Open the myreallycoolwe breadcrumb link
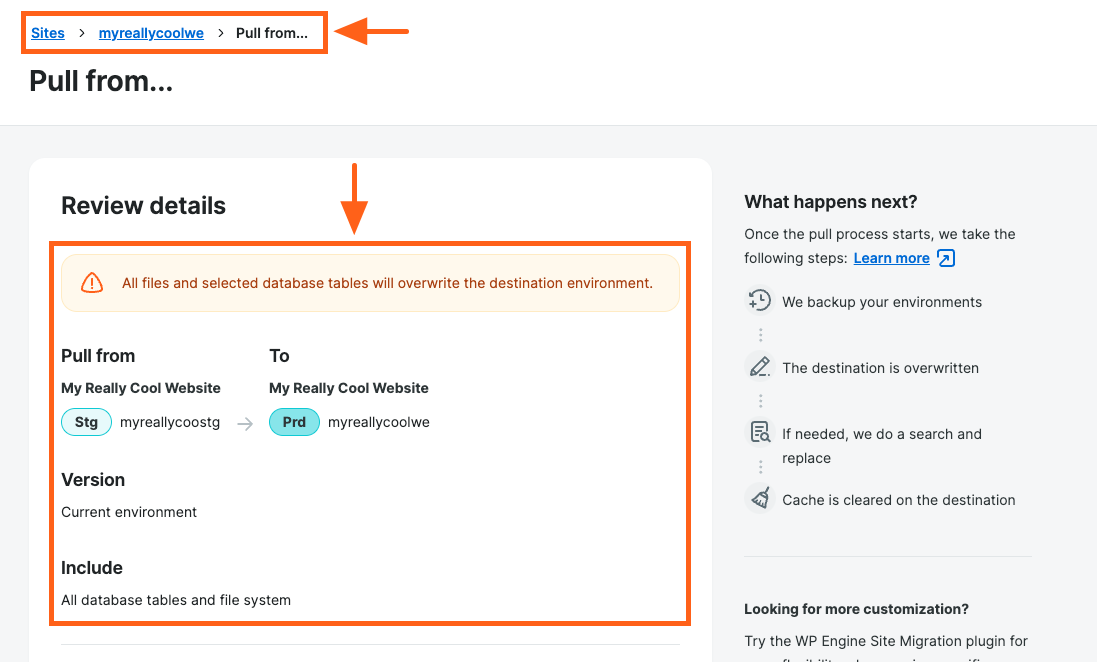 [151, 33]
